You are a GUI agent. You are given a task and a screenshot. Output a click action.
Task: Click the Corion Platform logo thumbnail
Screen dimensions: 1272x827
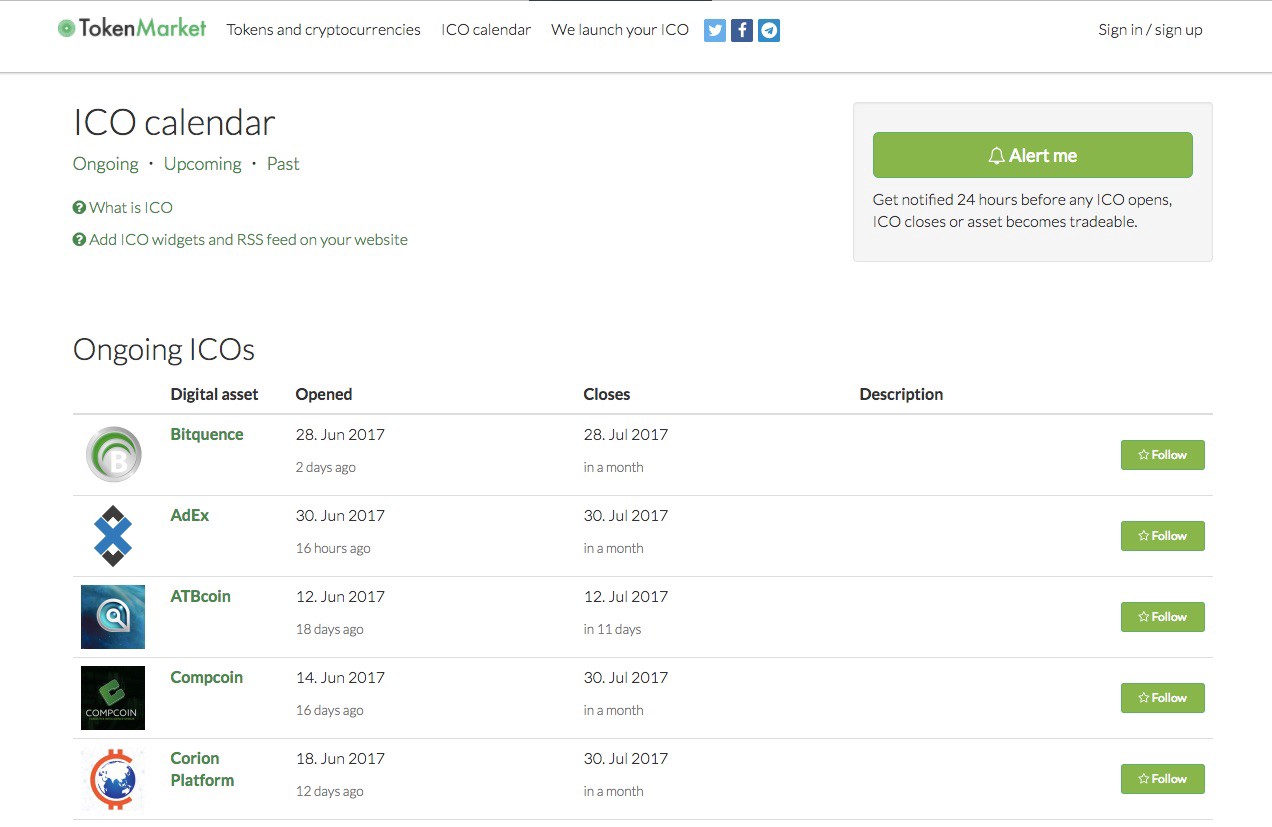pyautogui.click(x=113, y=779)
